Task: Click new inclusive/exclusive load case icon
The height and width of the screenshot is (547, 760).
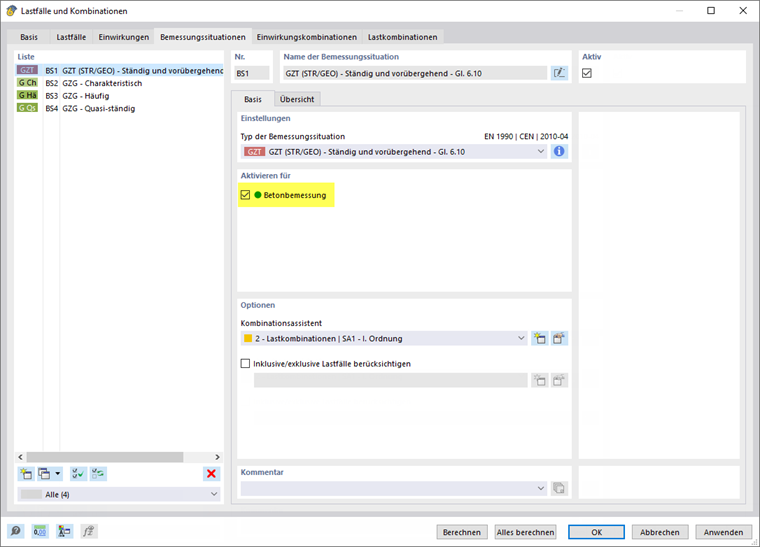Action: pyautogui.click(x=539, y=380)
